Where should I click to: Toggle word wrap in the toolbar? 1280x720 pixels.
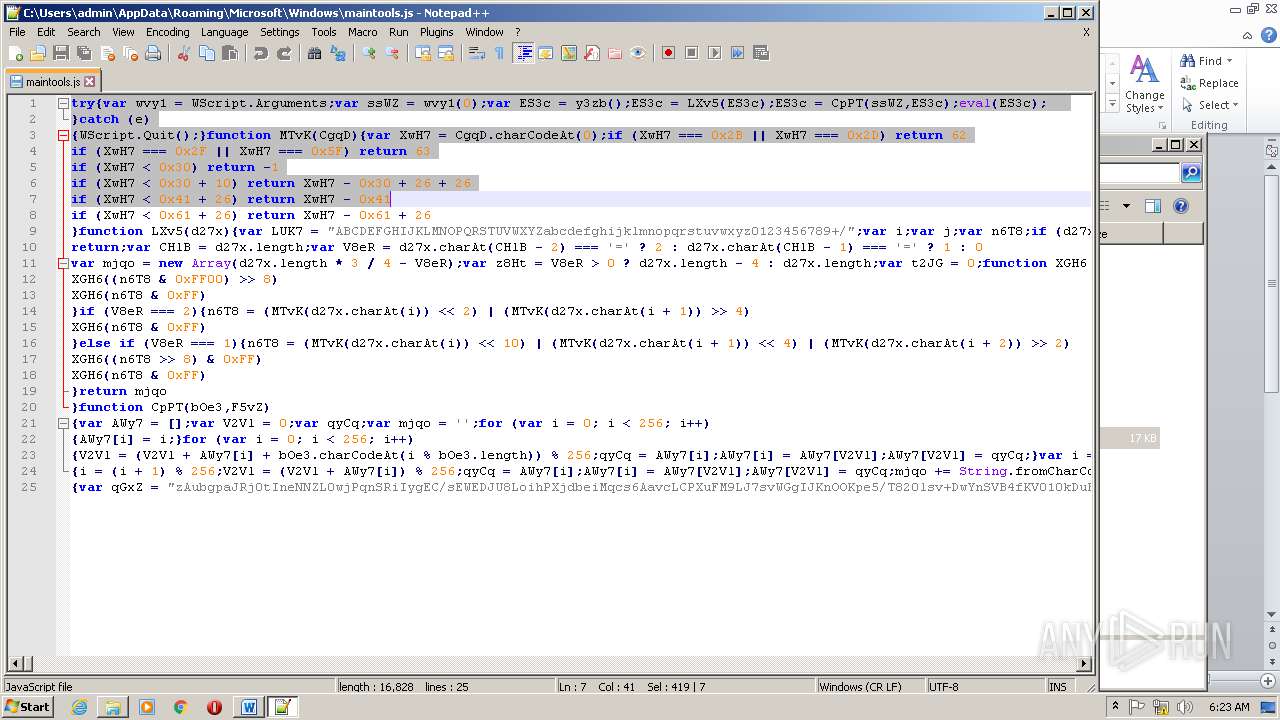pyautogui.click(x=477, y=53)
